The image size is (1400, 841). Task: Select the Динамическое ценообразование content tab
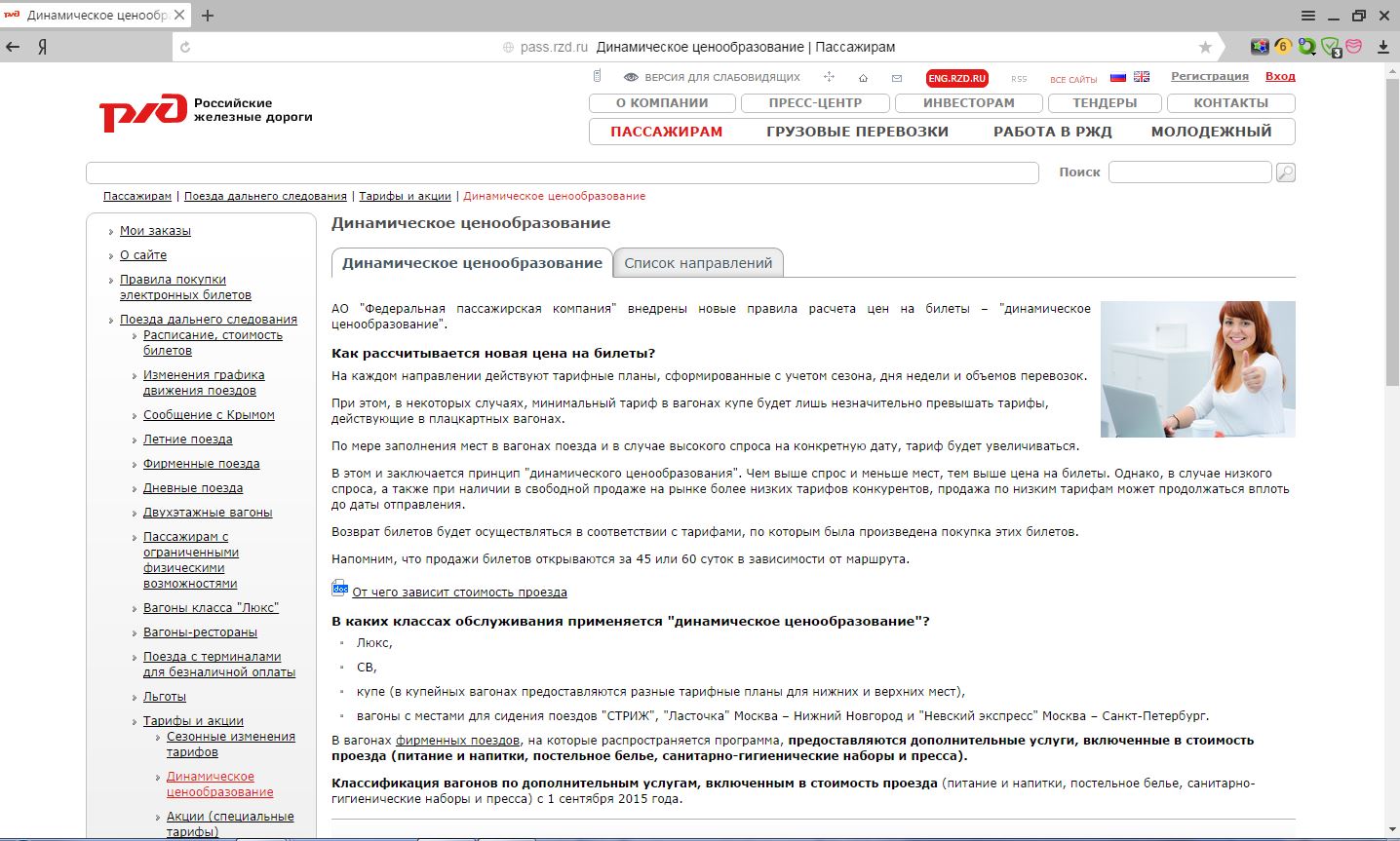[x=472, y=263]
